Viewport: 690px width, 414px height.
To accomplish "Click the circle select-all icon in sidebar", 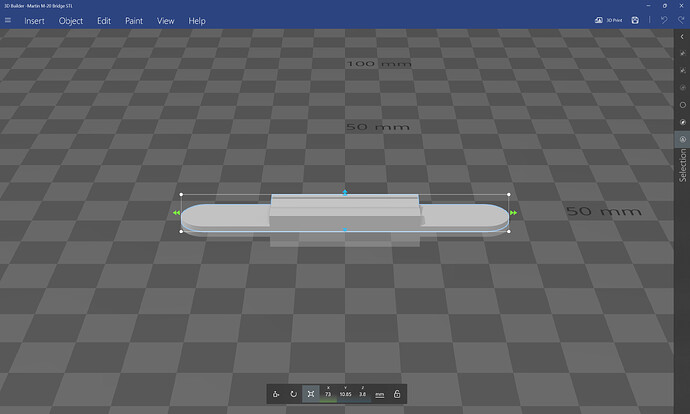I will (683, 105).
